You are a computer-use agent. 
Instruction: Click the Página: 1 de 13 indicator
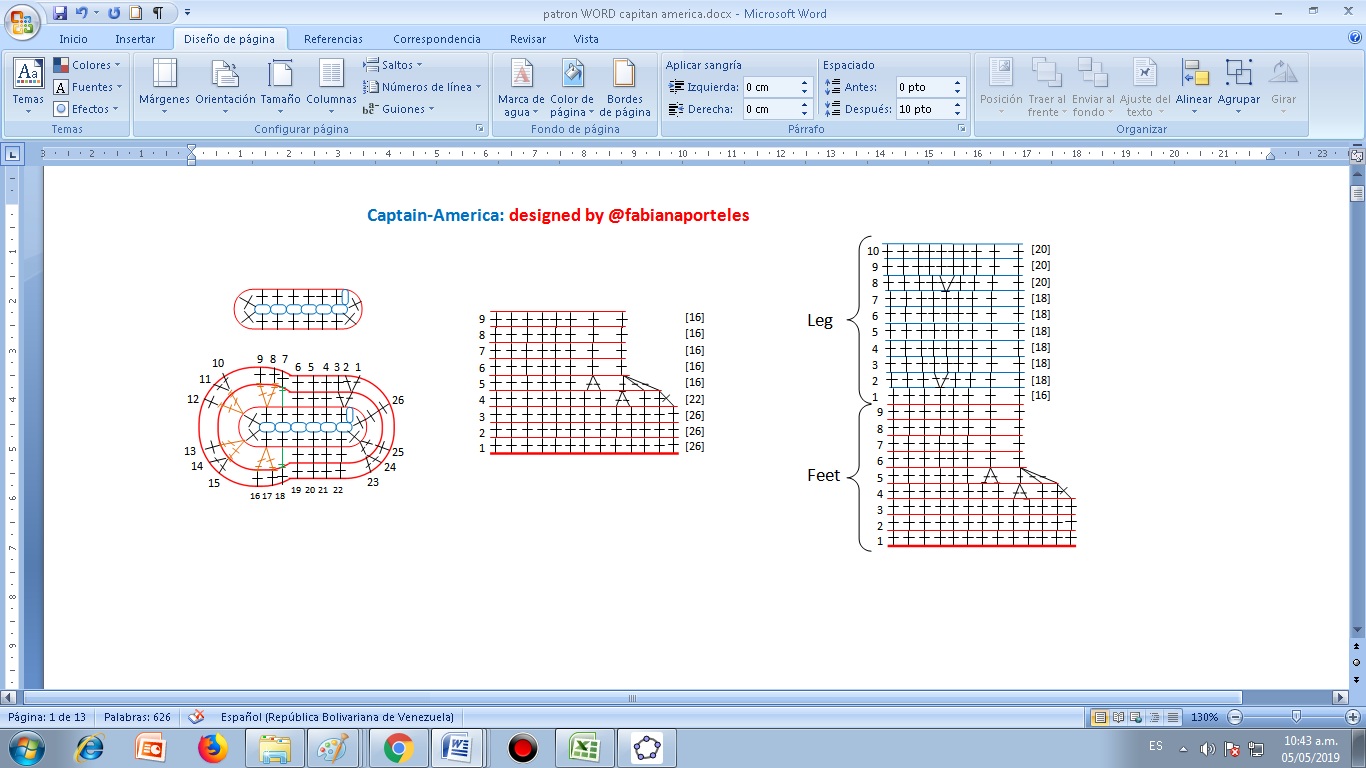46,717
